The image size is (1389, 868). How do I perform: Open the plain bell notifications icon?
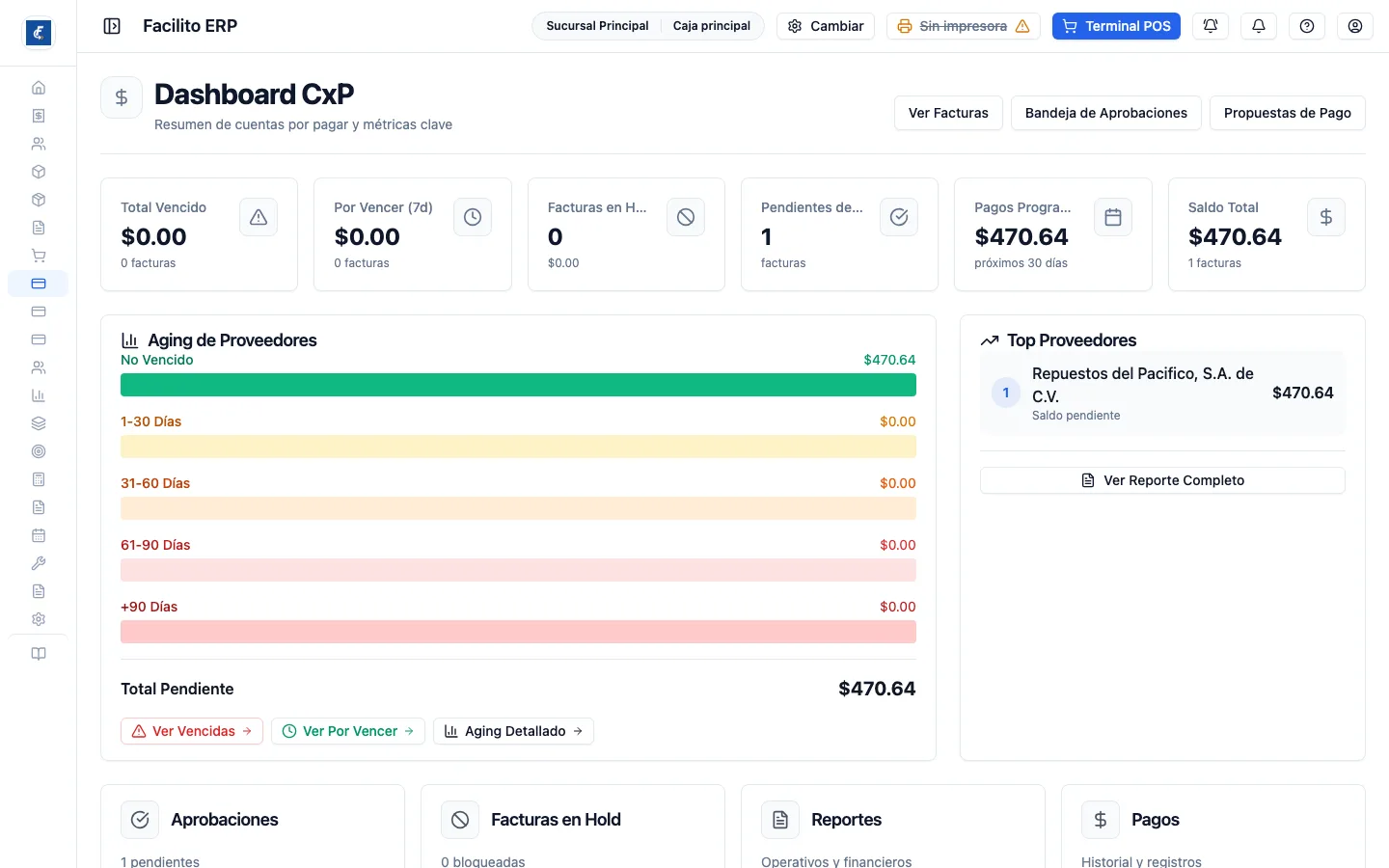tap(1259, 26)
